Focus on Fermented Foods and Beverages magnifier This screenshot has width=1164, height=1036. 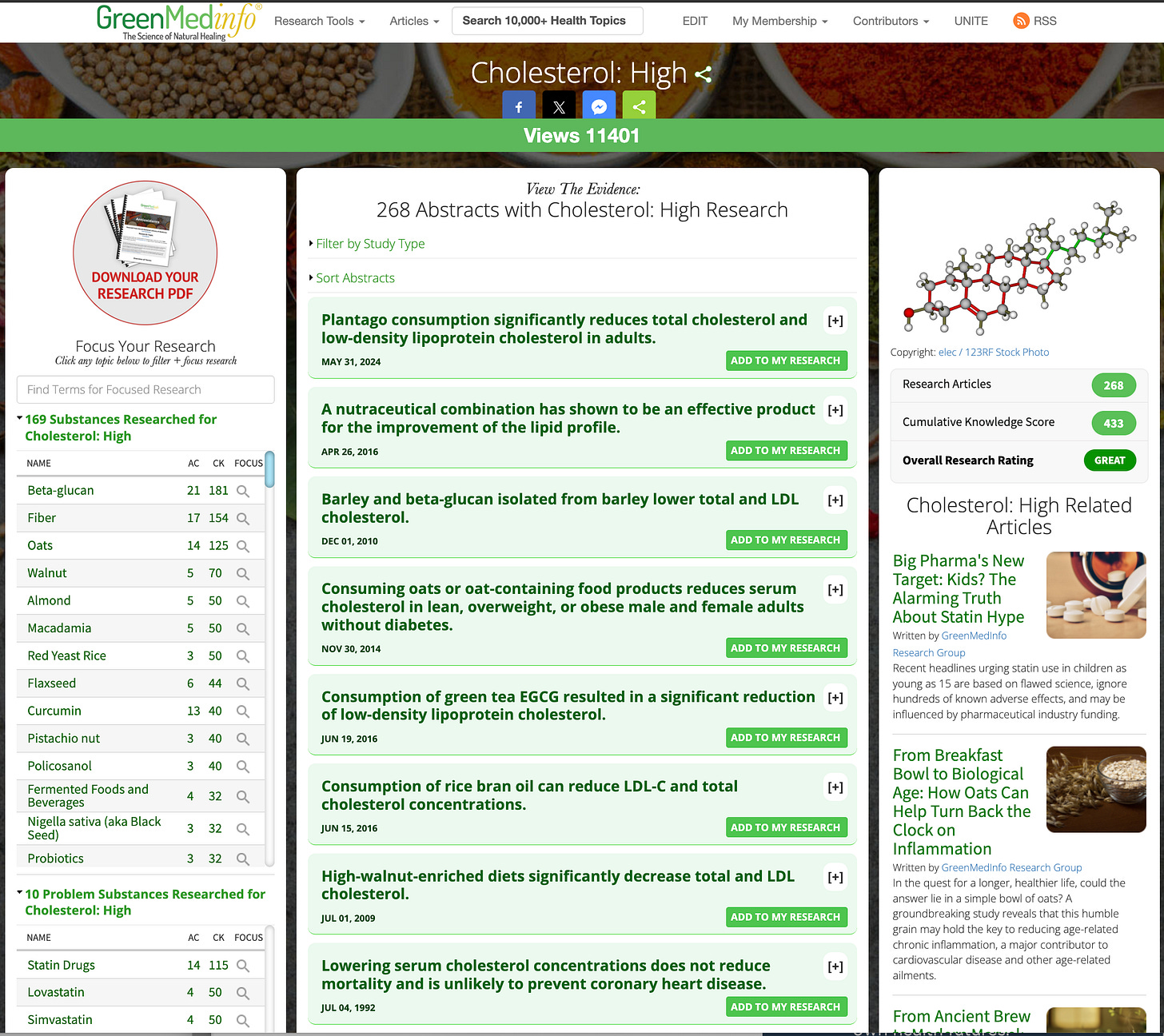(243, 797)
